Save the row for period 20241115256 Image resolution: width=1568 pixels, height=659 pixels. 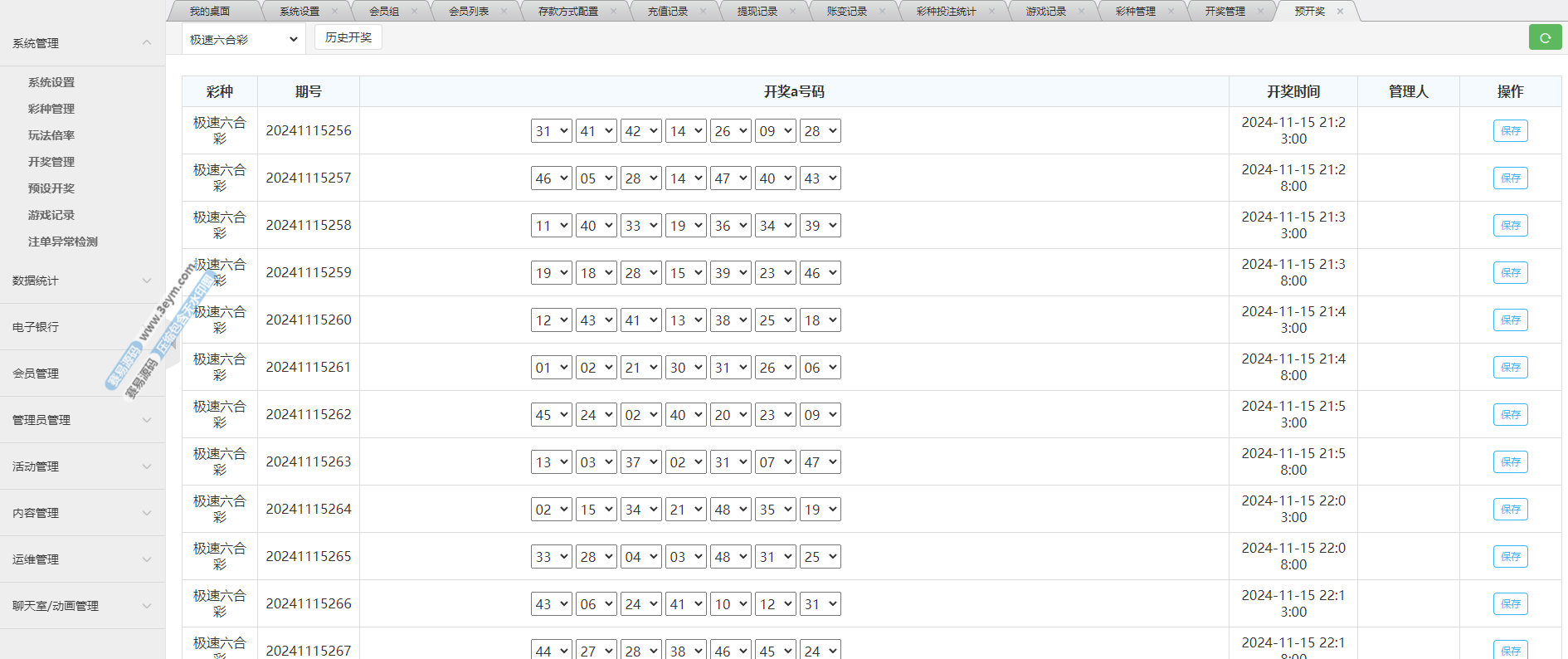tap(1510, 131)
